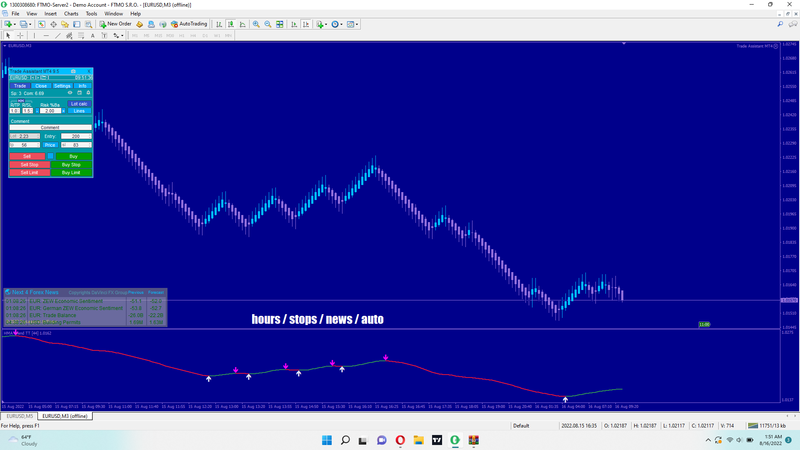Open the Help menu

tap(135, 14)
